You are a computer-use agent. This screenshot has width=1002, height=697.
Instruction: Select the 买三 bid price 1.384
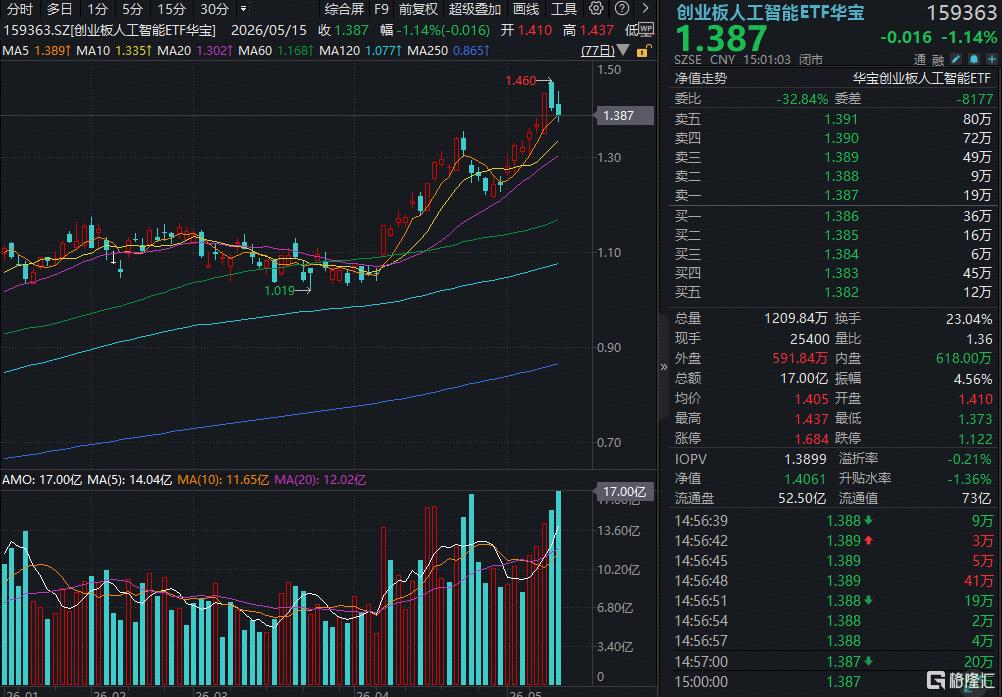[x=841, y=254]
